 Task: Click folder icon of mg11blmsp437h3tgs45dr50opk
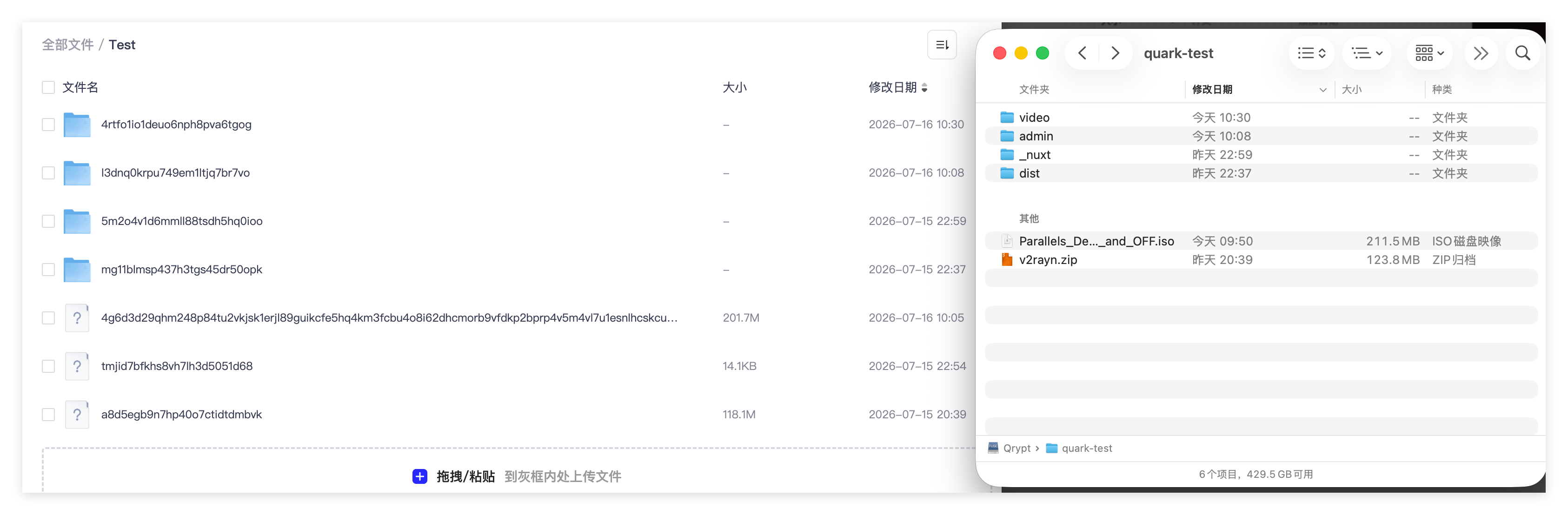(x=77, y=270)
